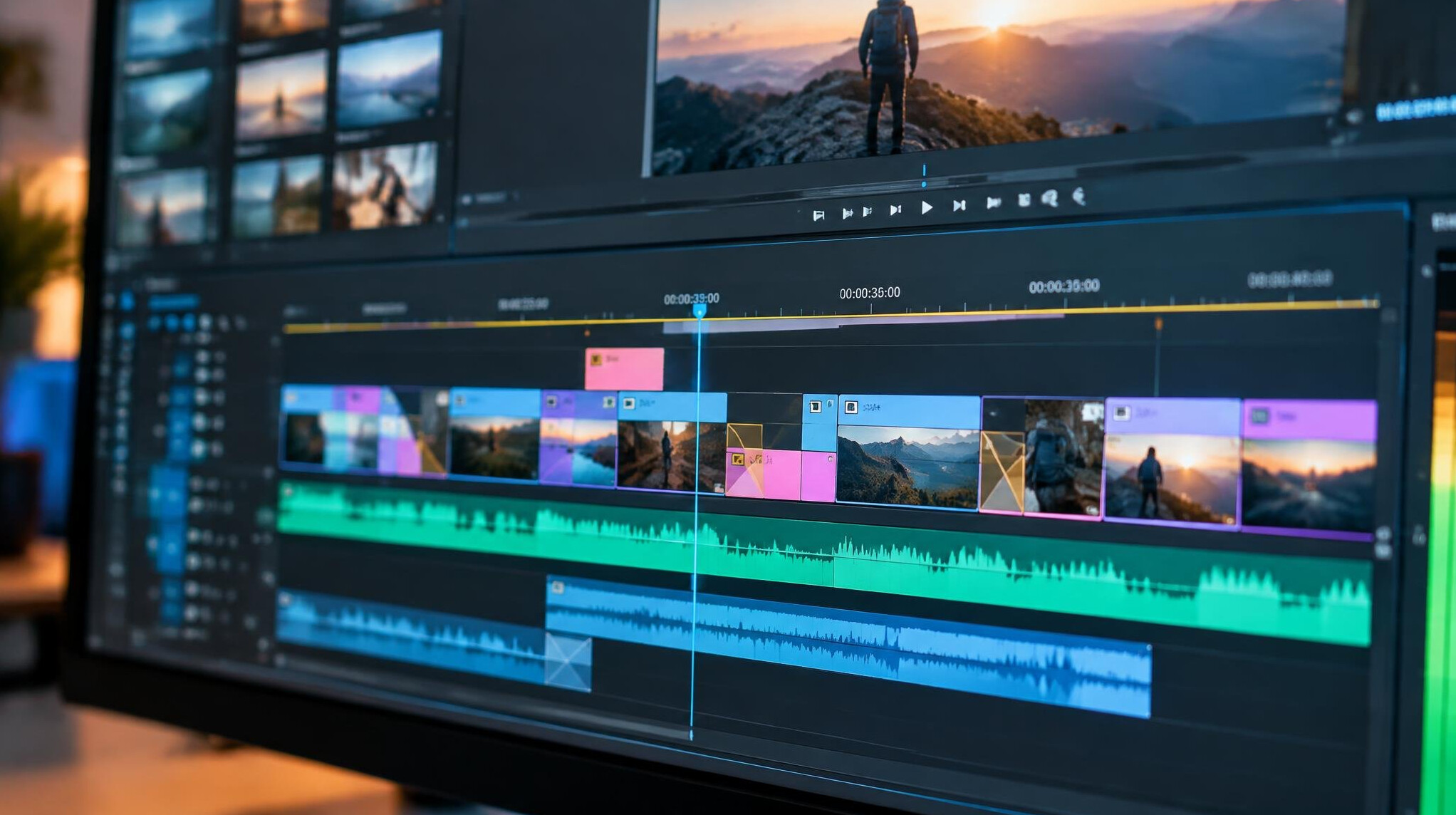Start playback with the Play button
The image size is (1456, 815).
927,207
